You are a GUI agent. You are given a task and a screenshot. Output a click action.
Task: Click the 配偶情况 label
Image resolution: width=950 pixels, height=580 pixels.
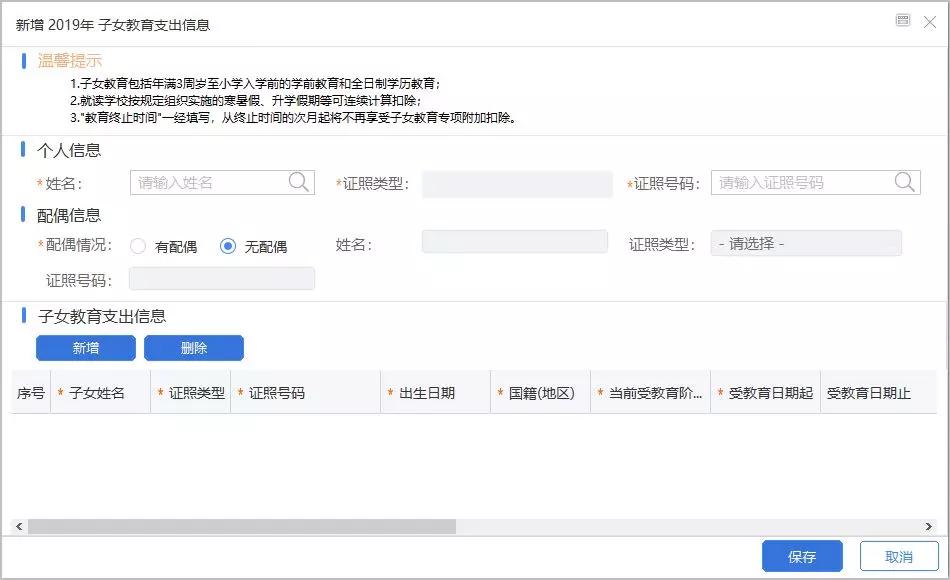point(75,245)
